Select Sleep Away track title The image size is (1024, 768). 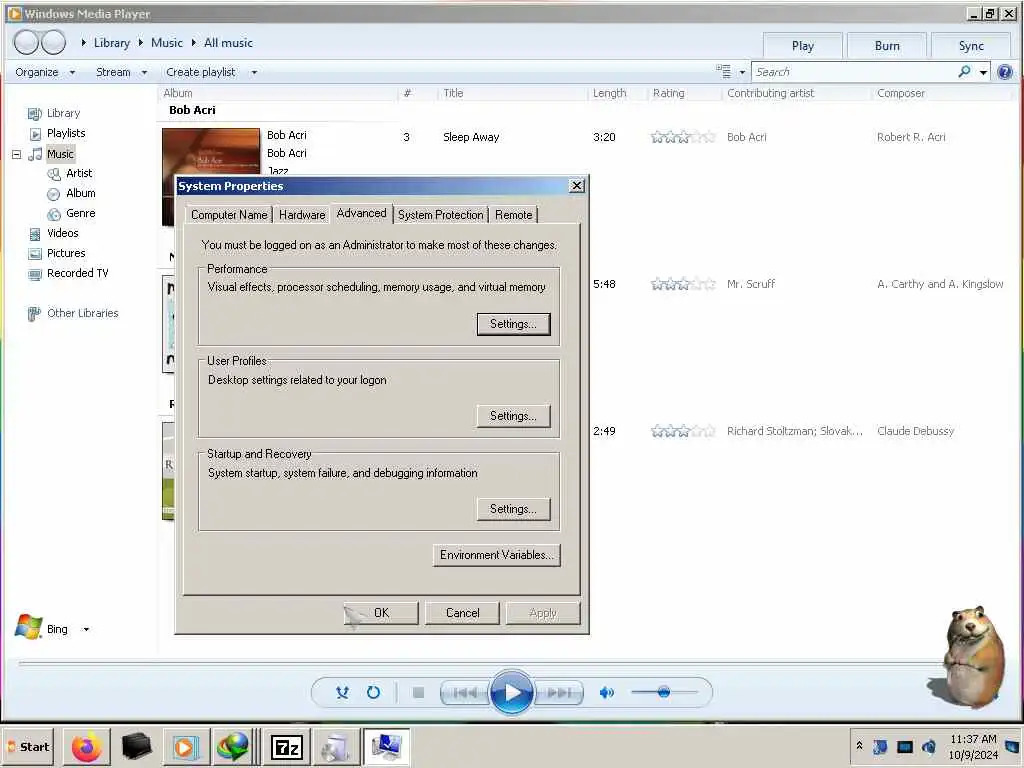tap(471, 137)
